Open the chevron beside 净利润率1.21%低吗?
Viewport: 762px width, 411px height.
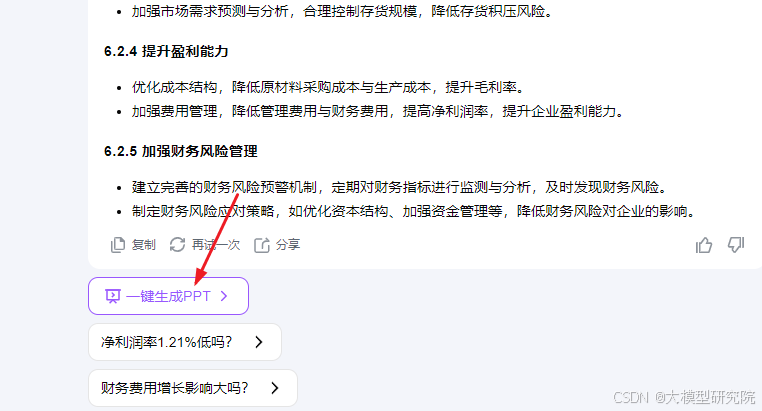[259, 342]
